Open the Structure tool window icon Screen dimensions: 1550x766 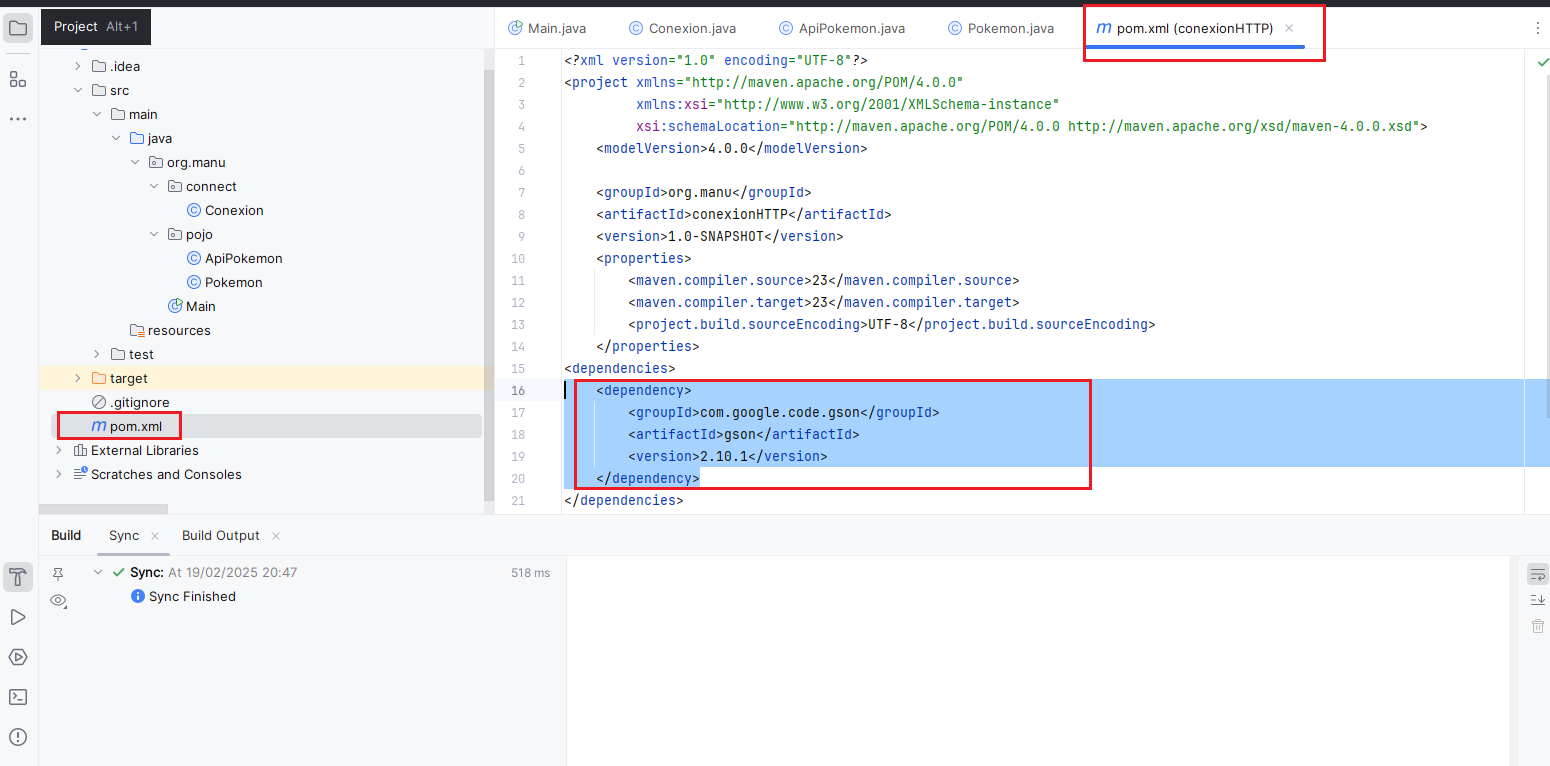point(18,79)
